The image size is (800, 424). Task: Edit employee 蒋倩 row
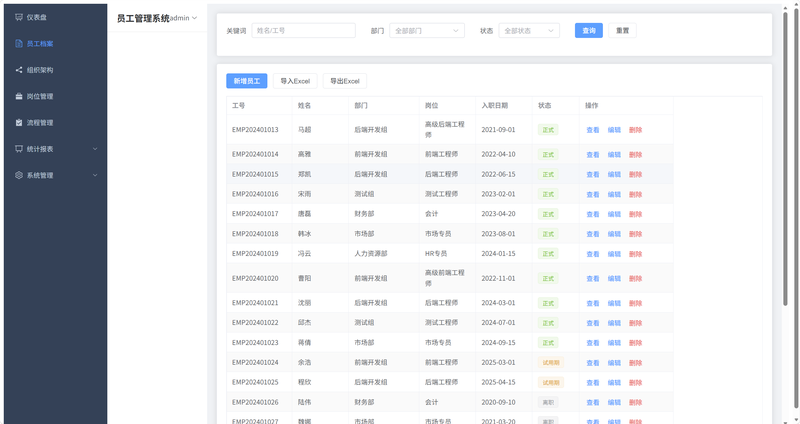point(614,343)
